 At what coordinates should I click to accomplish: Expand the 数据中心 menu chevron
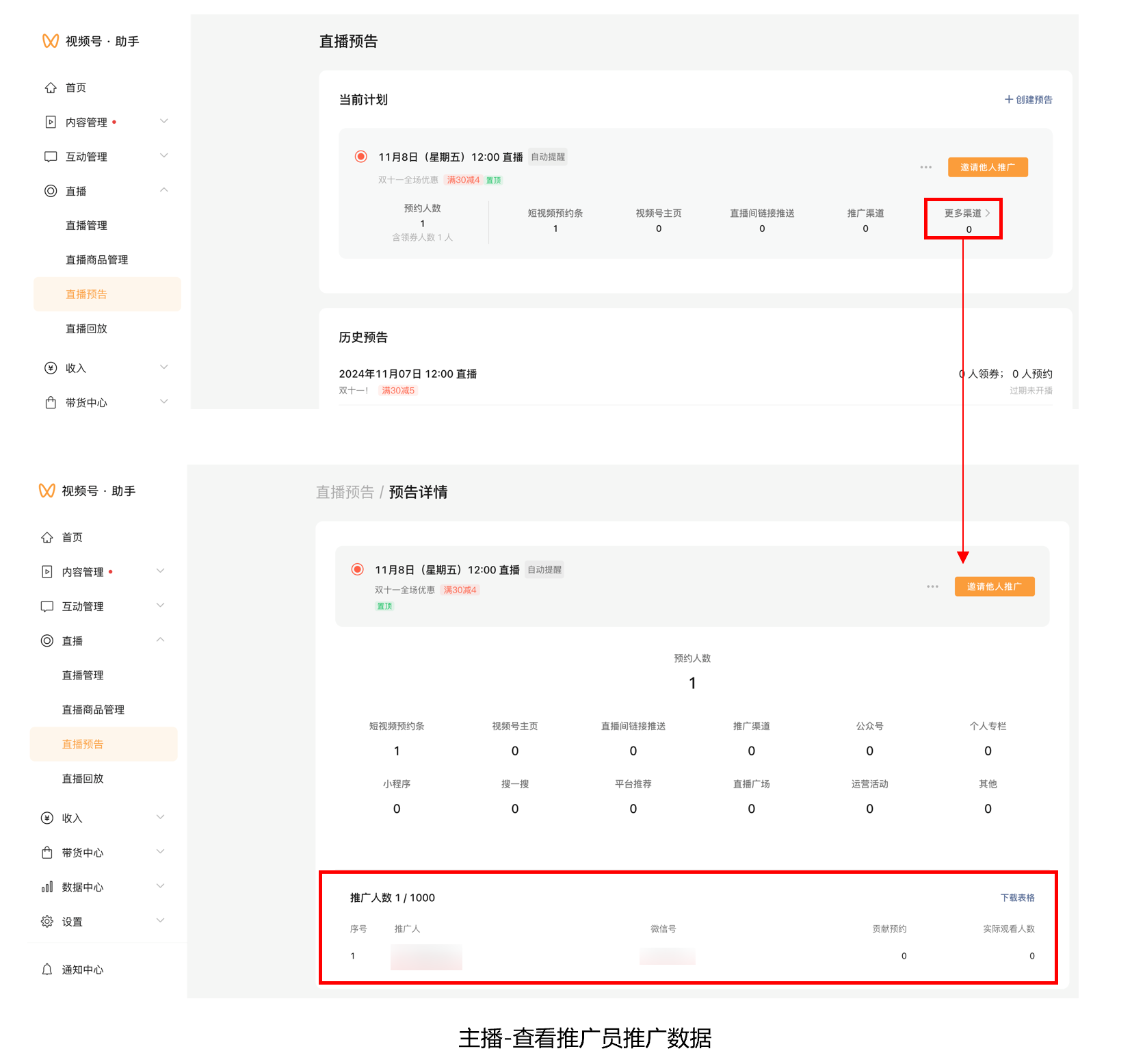tap(160, 886)
